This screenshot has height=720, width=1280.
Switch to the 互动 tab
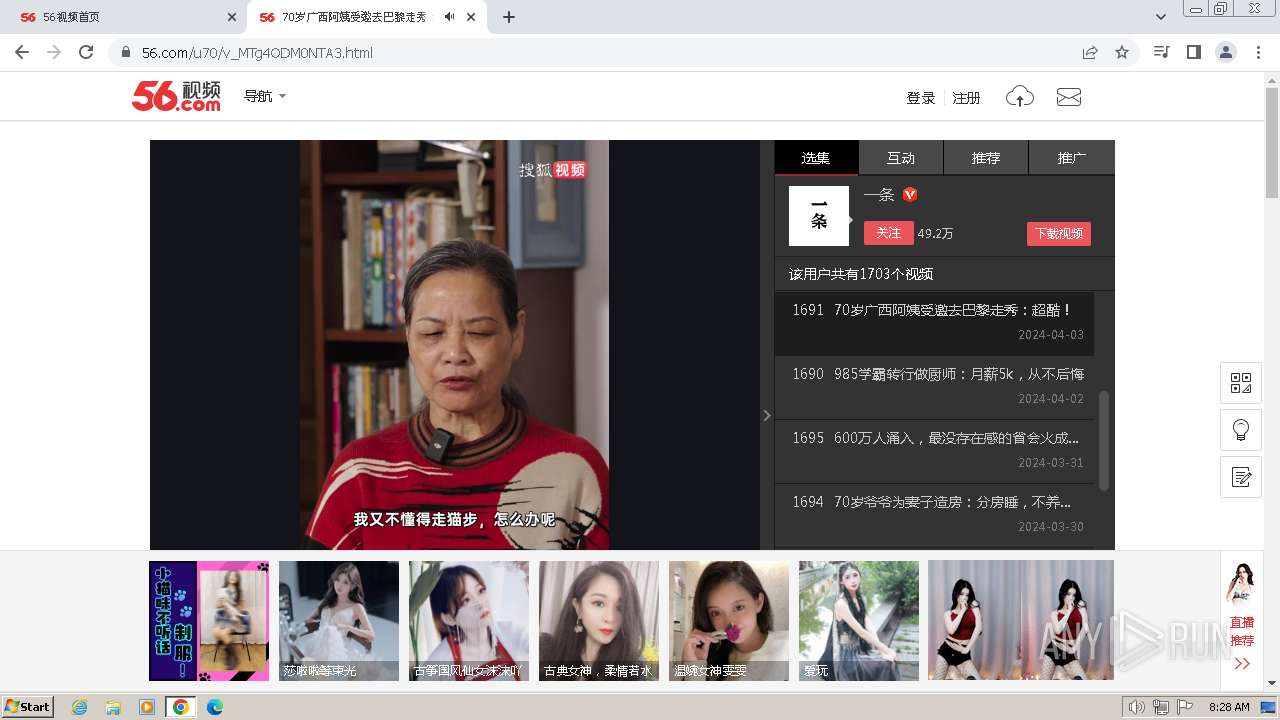coord(901,158)
